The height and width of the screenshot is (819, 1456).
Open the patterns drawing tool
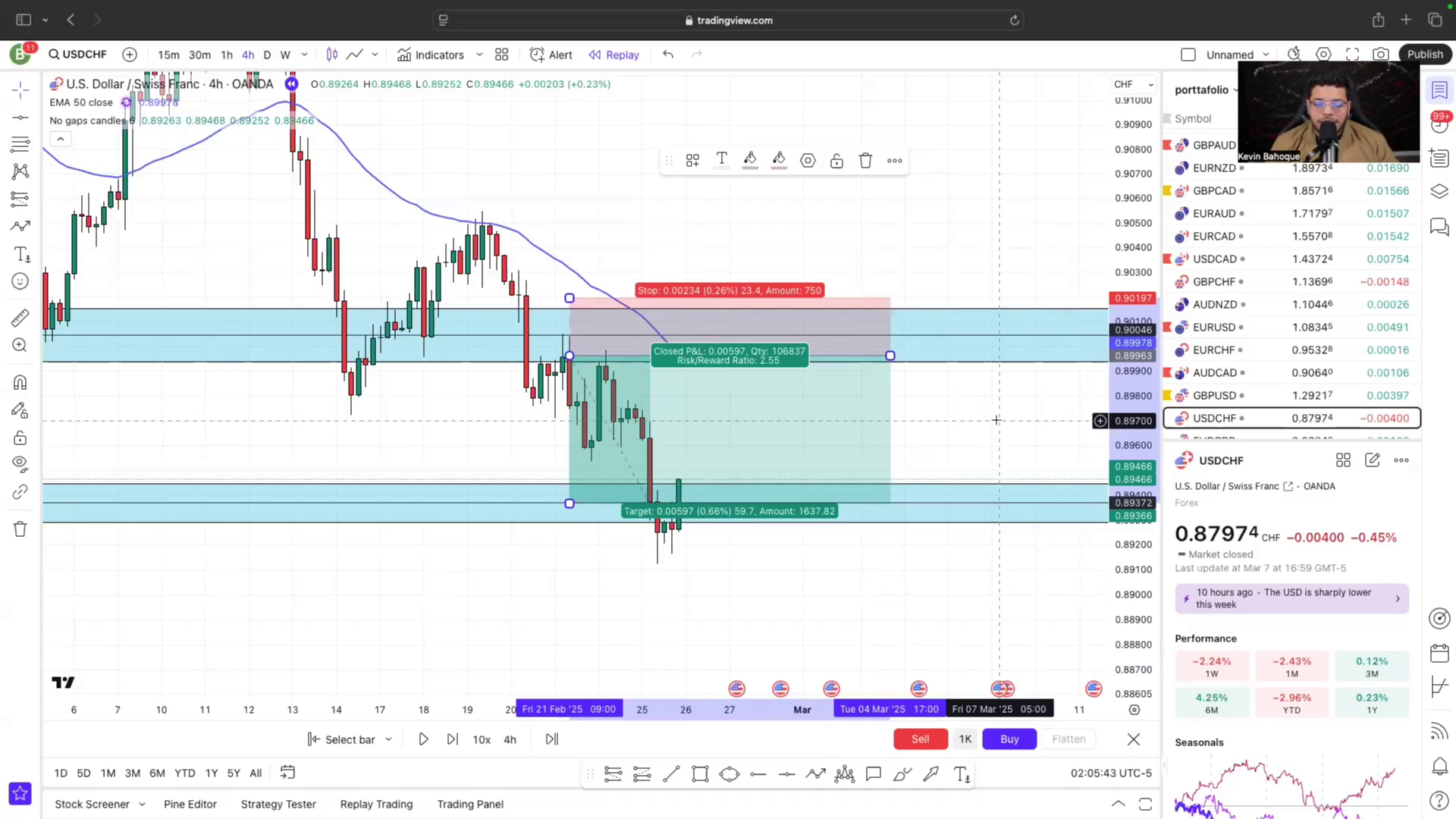(20, 171)
